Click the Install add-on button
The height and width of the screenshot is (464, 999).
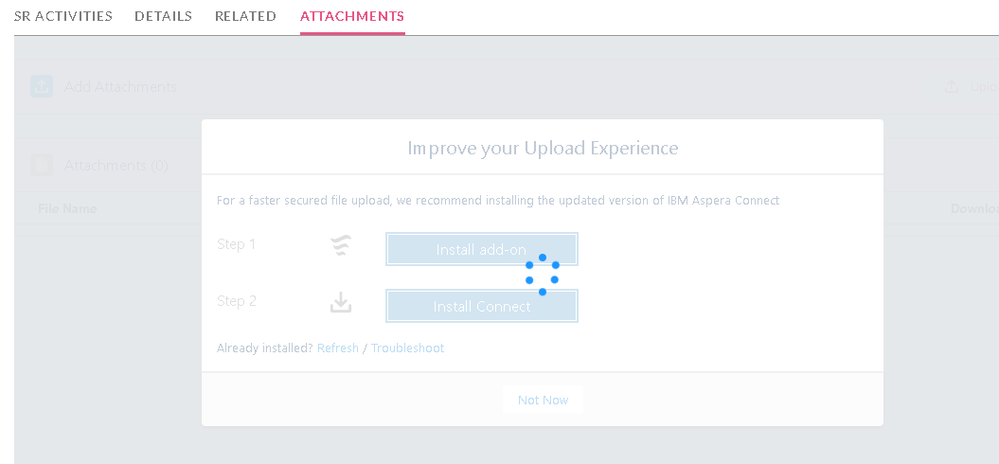coord(482,249)
